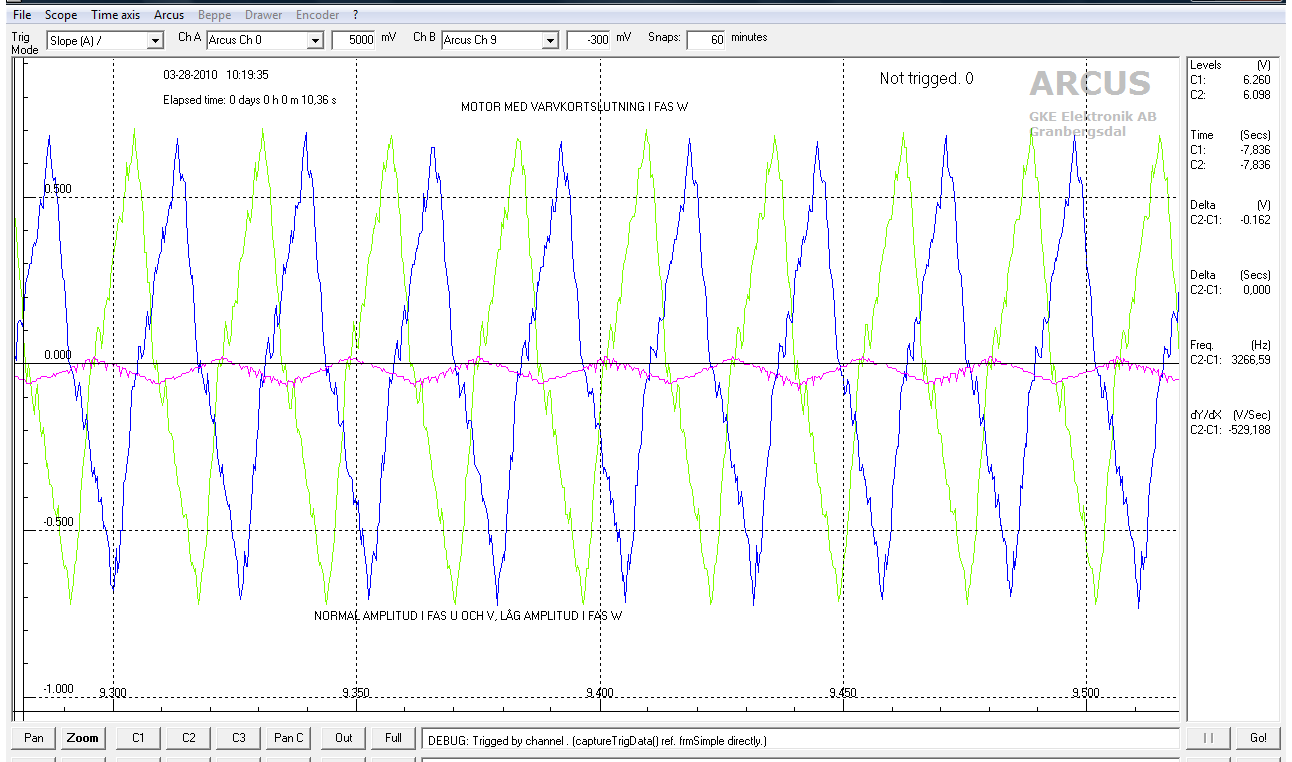Click the Levels C2 value 6.098

click(1257, 95)
